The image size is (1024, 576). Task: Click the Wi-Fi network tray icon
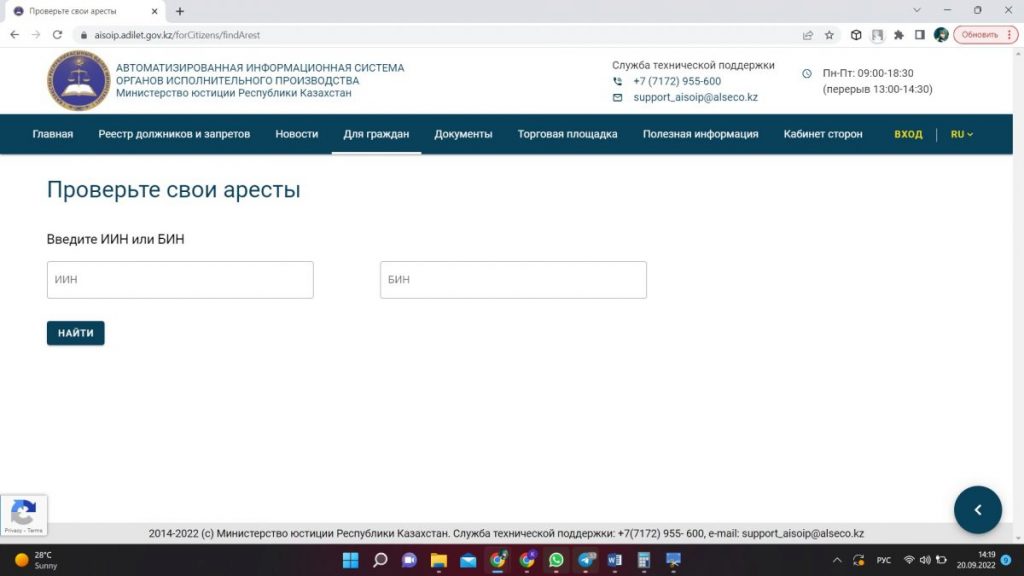(908, 560)
